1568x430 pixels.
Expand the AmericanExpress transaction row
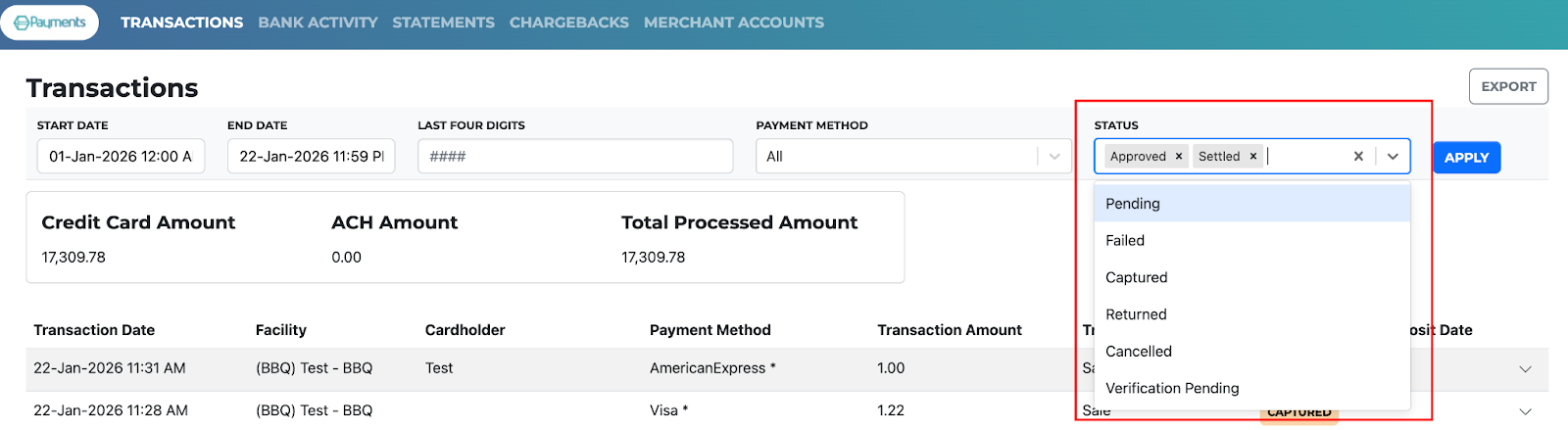(x=1525, y=369)
